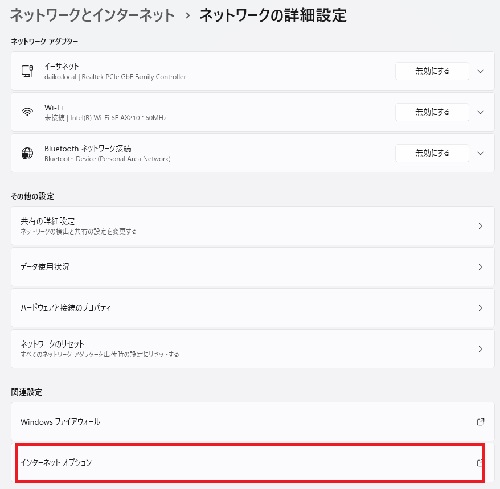The height and width of the screenshot is (489, 500).
Task: Click the Bluetooth network globe icon
Action: [27, 153]
